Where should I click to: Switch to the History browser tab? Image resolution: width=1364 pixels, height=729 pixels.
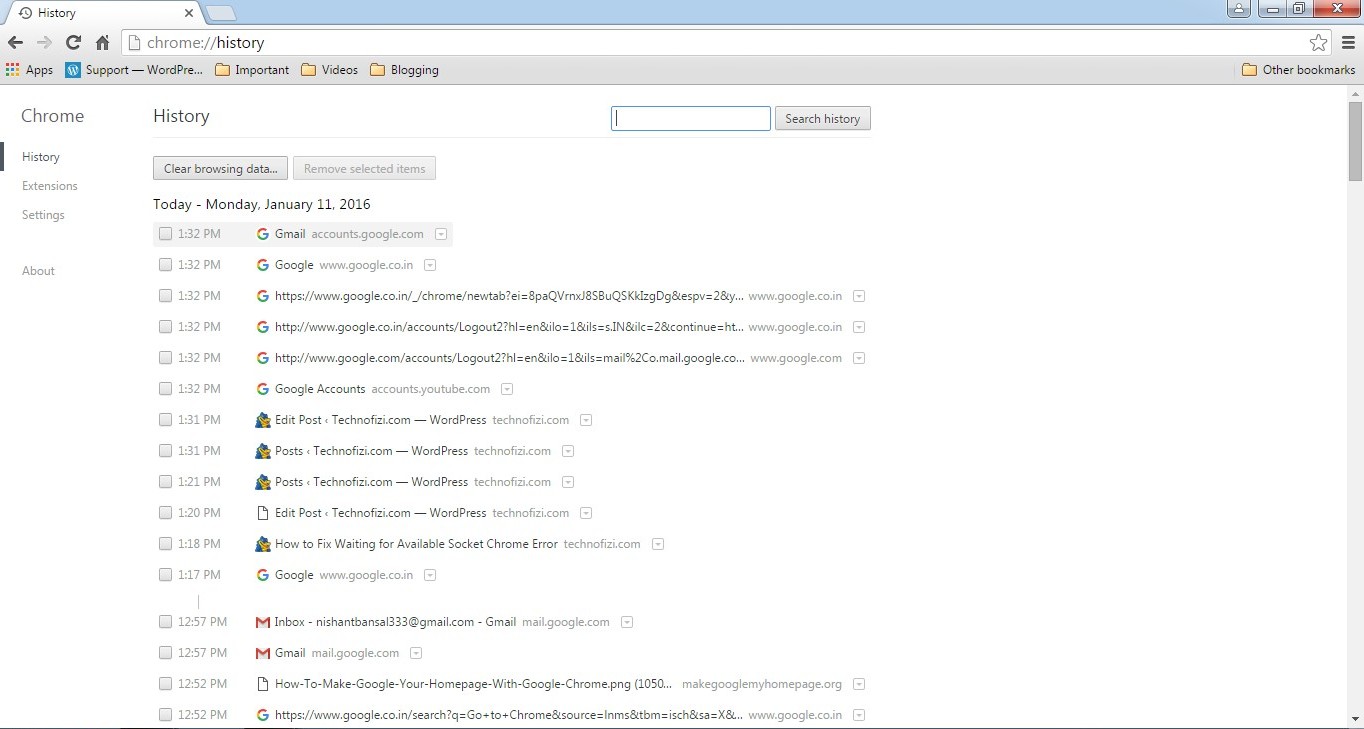(x=103, y=13)
